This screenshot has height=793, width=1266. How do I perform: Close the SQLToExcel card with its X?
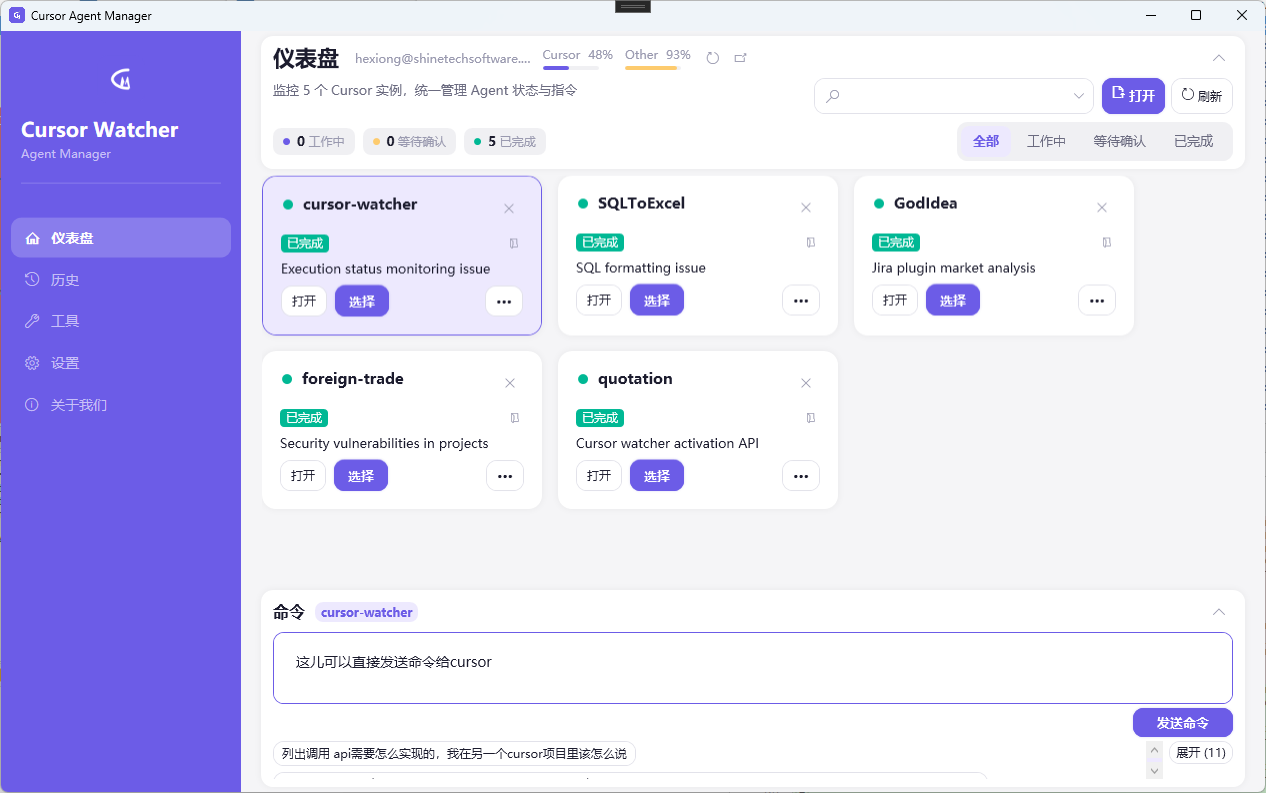pos(805,208)
